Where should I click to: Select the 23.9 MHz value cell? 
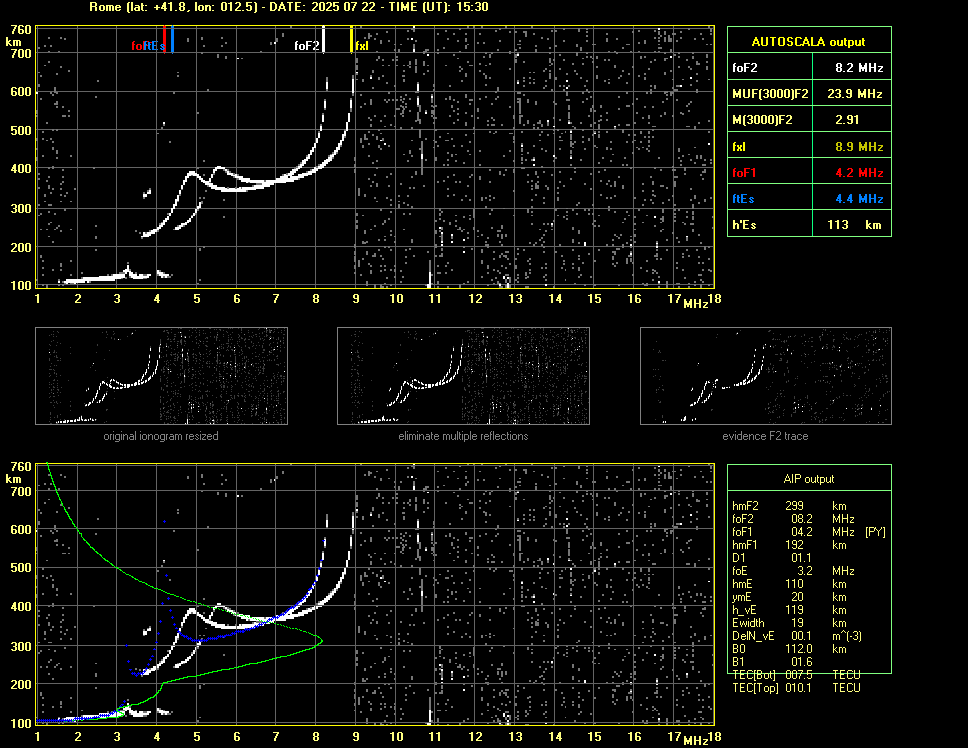coord(852,93)
